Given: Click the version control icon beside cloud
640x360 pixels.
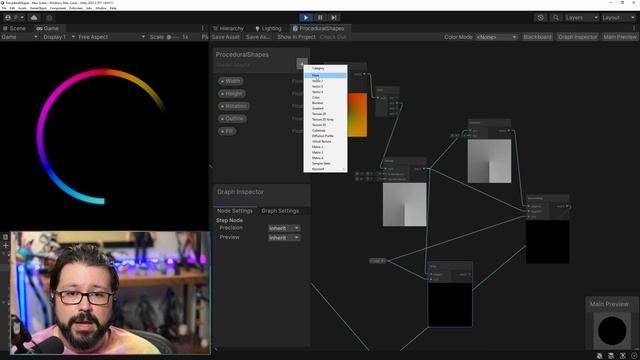Looking at the screenshot, I should 49,18.
